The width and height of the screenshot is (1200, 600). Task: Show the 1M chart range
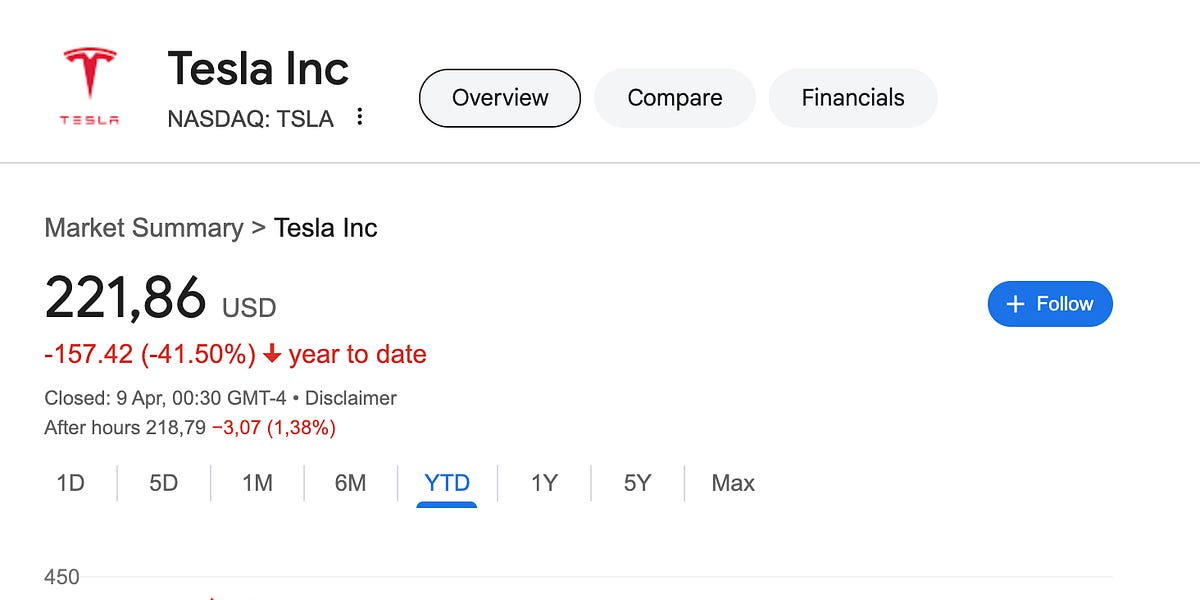[257, 484]
